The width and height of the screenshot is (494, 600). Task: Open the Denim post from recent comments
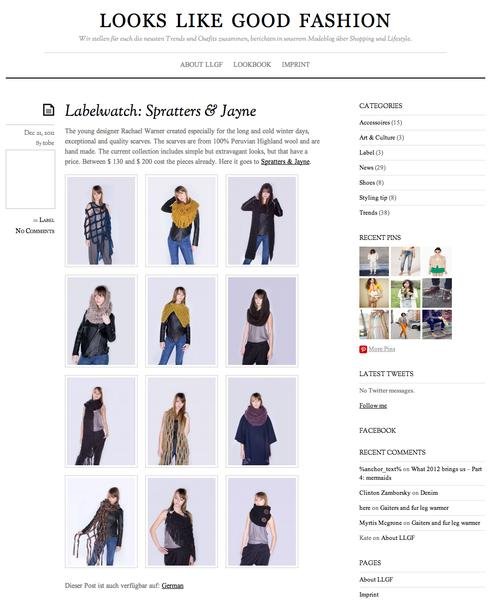tap(429, 493)
